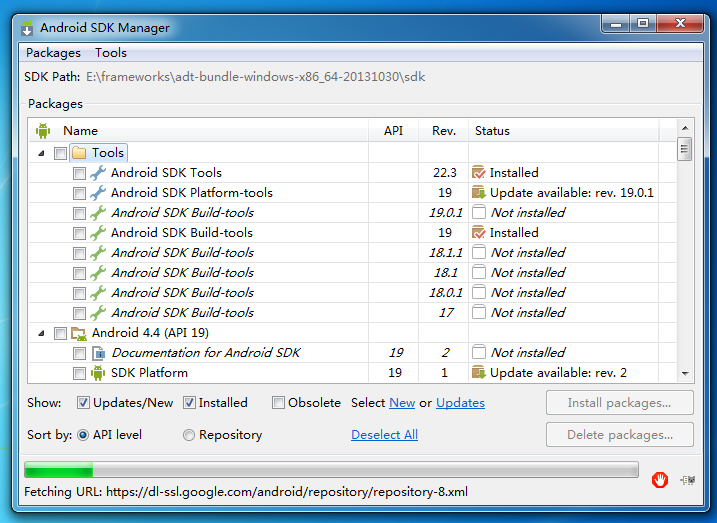Click the SDK Platform Android robot icon
The image size is (717, 523).
(x=98, y=373)
